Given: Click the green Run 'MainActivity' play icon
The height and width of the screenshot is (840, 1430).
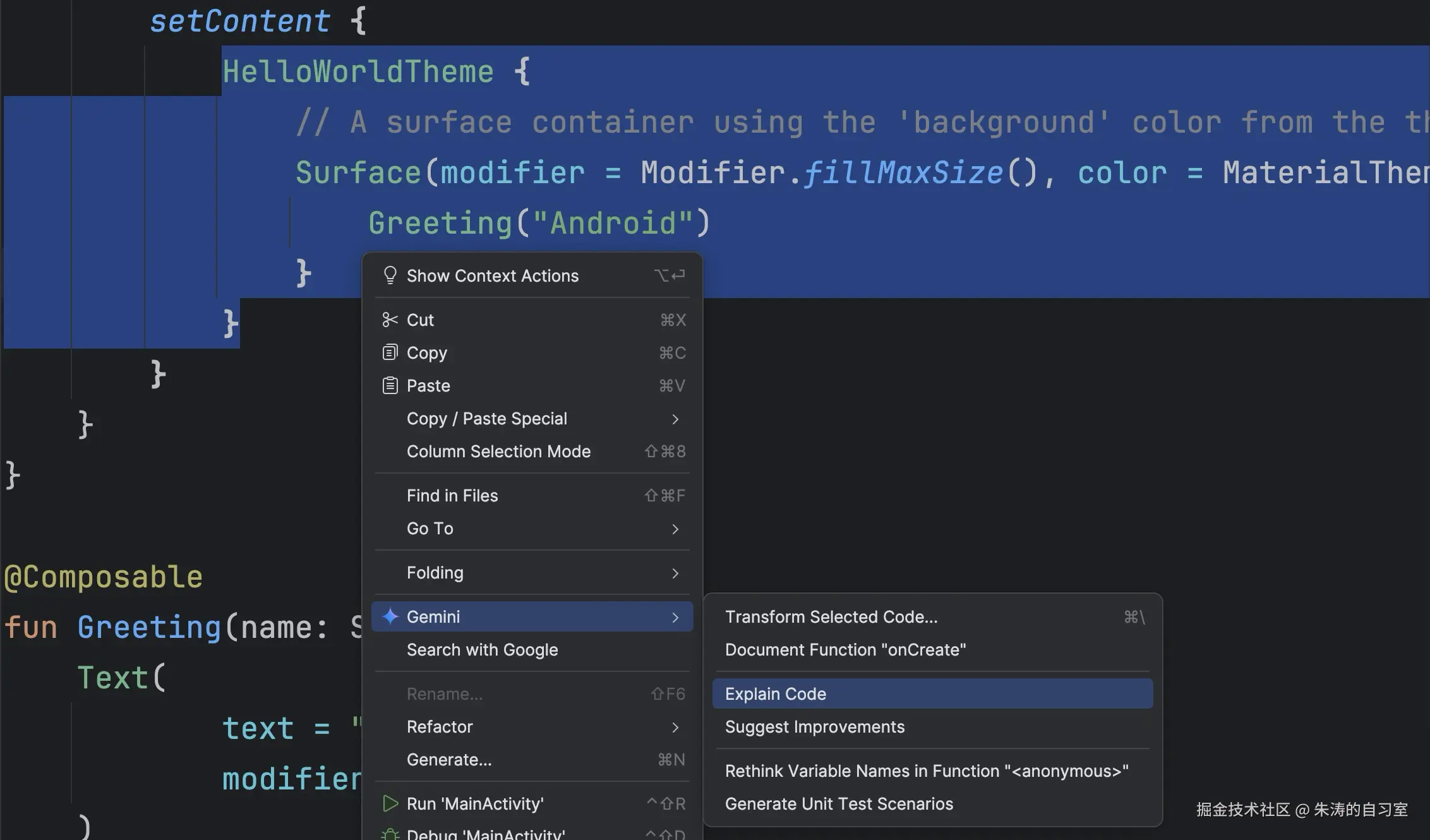Looking at the screenshot, I should tap(390, 803).
